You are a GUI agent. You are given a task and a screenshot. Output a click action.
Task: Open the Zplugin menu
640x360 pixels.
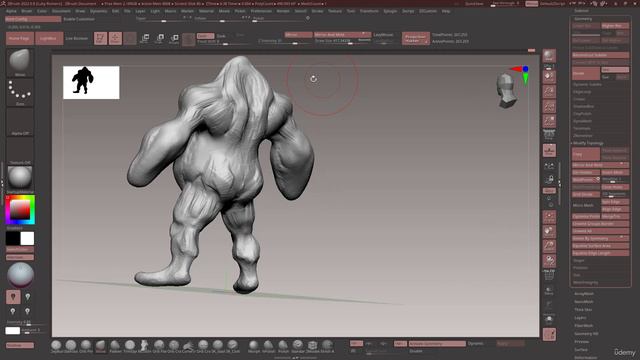pos(390,11)
